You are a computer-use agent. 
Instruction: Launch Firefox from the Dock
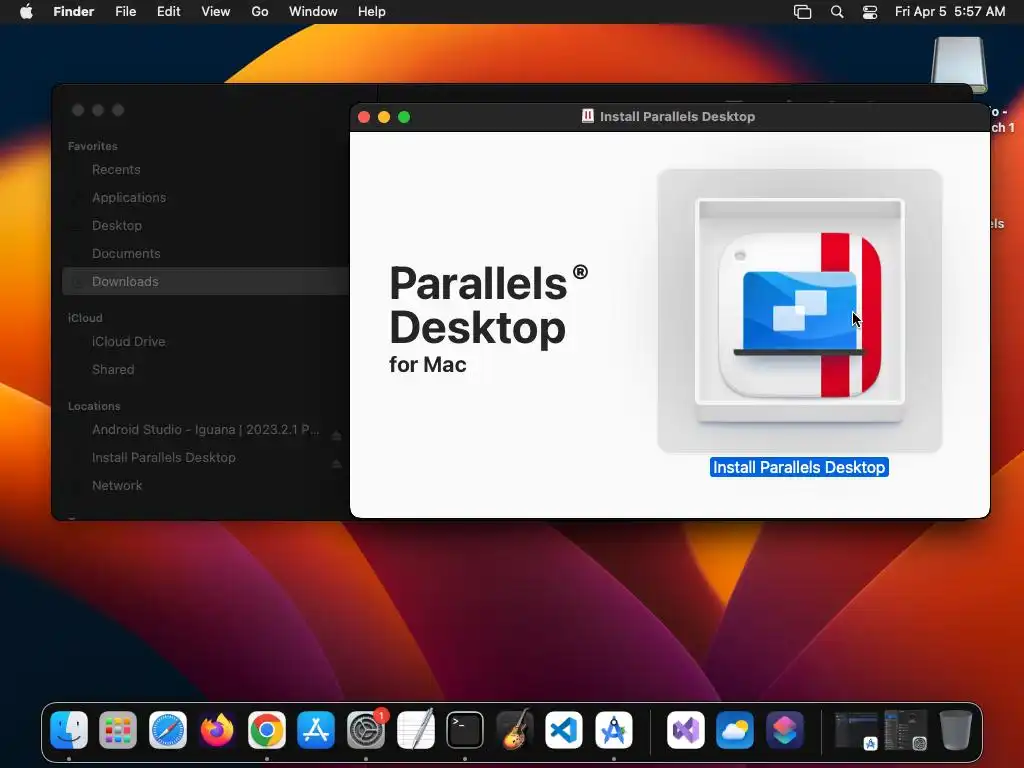point(217,729)
